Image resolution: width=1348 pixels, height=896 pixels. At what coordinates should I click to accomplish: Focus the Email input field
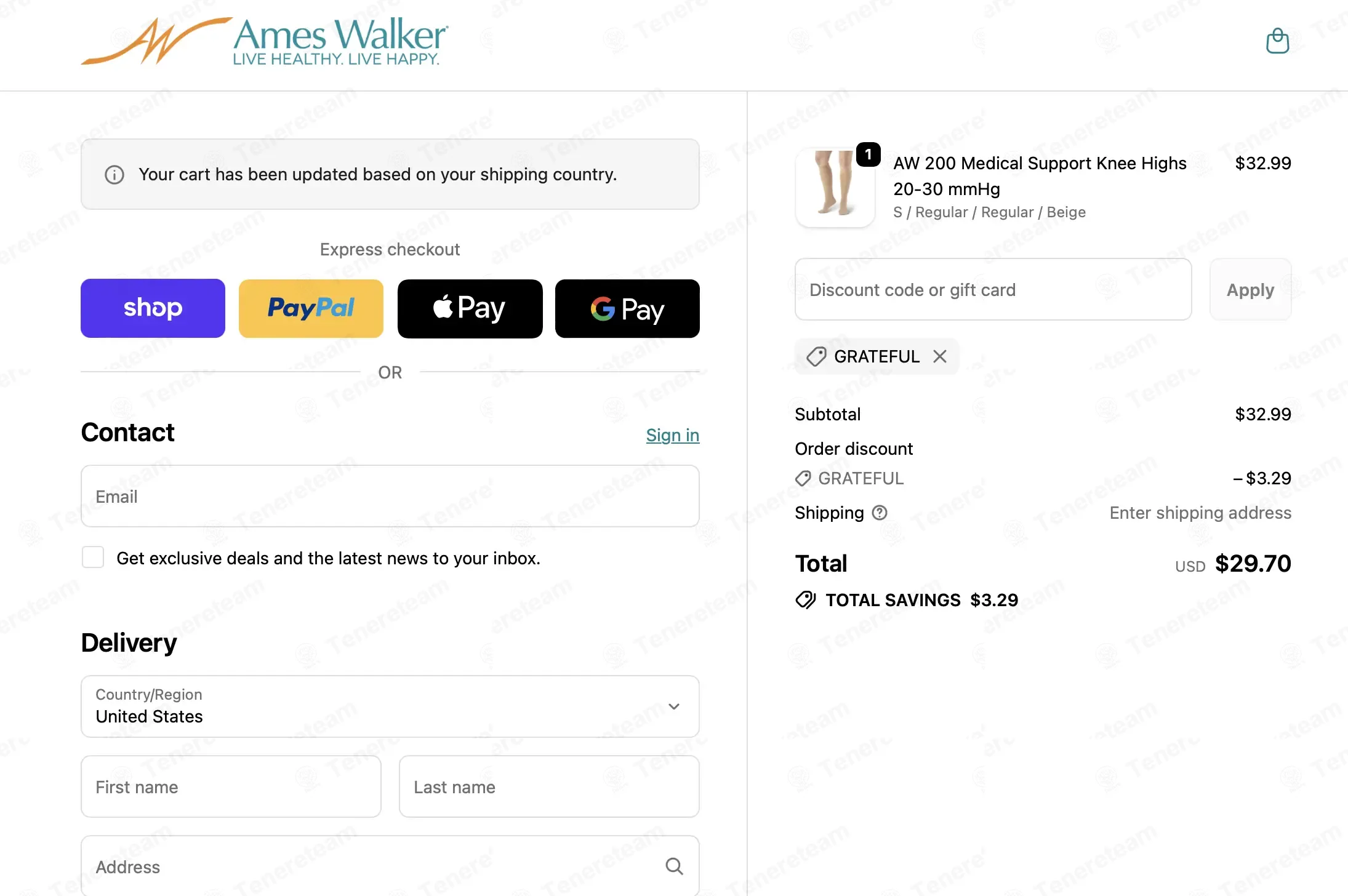click(390, 496)
